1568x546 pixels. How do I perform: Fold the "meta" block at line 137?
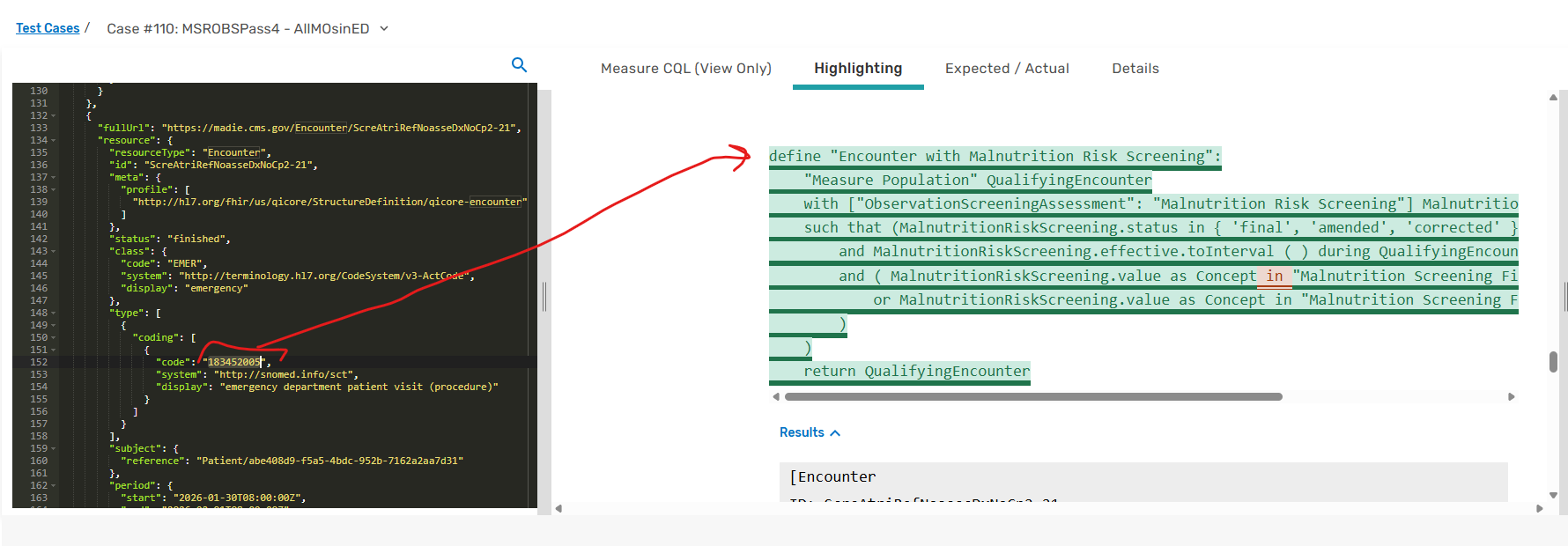[x=54, y=177]
